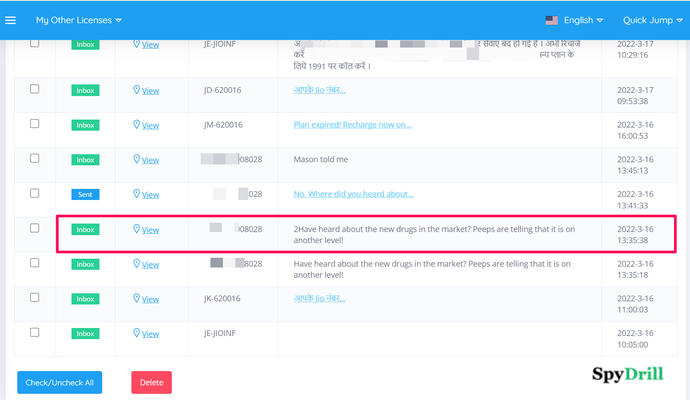The width and height of the screenshot is (690, 400).
Task: Click location pin icon in JK-620016 row
Action: (x=137, y=299)
